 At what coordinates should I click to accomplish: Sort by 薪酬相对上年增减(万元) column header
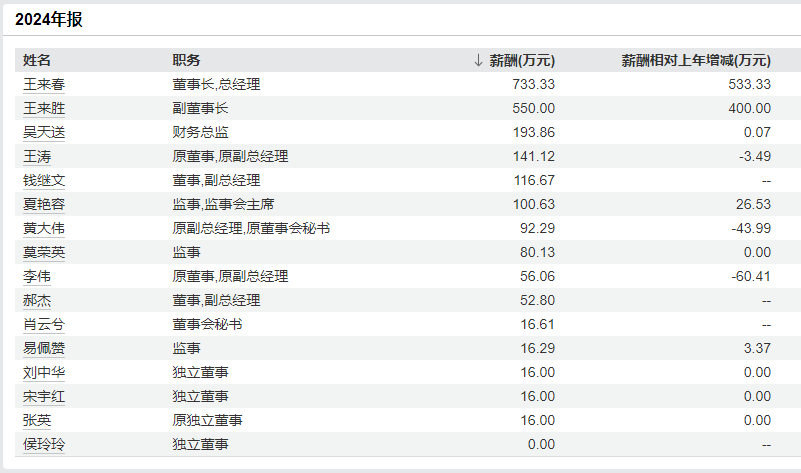tap(696, 60)
